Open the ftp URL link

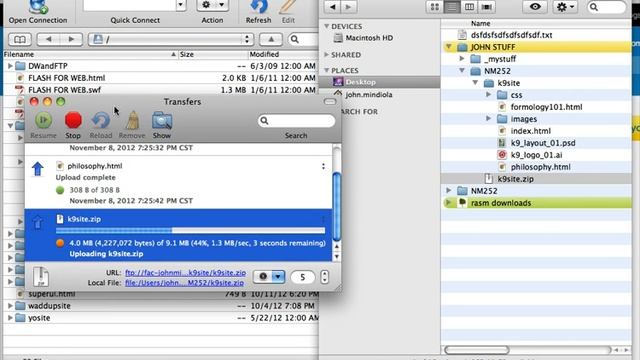[x=185, y=273]
